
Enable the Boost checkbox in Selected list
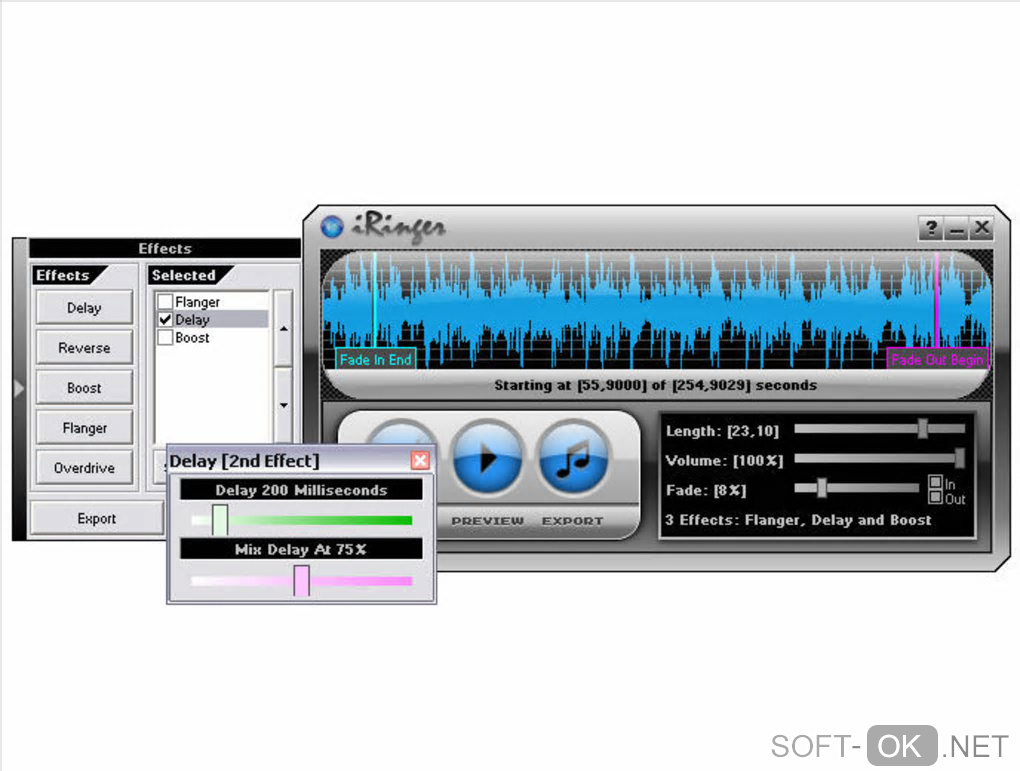(165, 338)
